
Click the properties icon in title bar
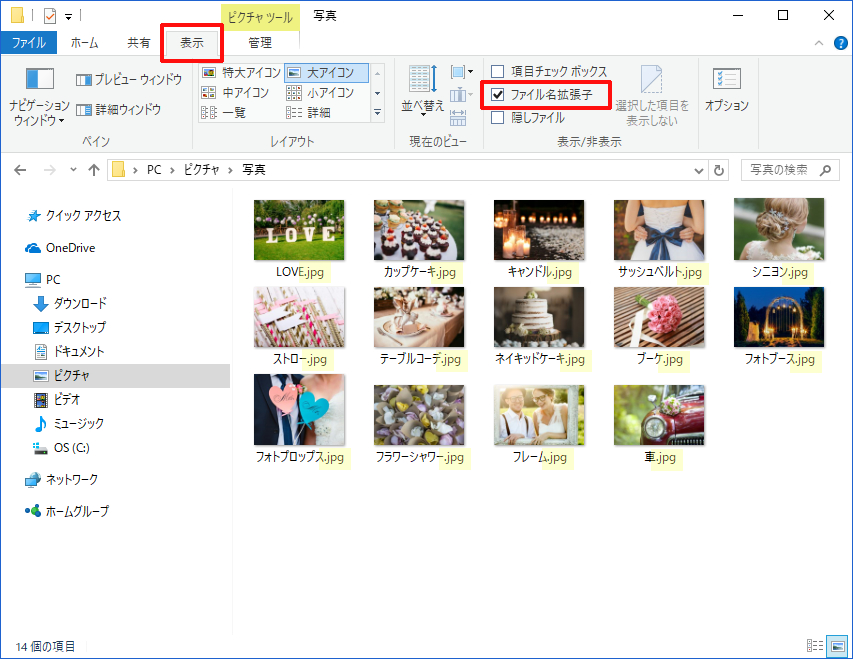[x=50, y=16]
